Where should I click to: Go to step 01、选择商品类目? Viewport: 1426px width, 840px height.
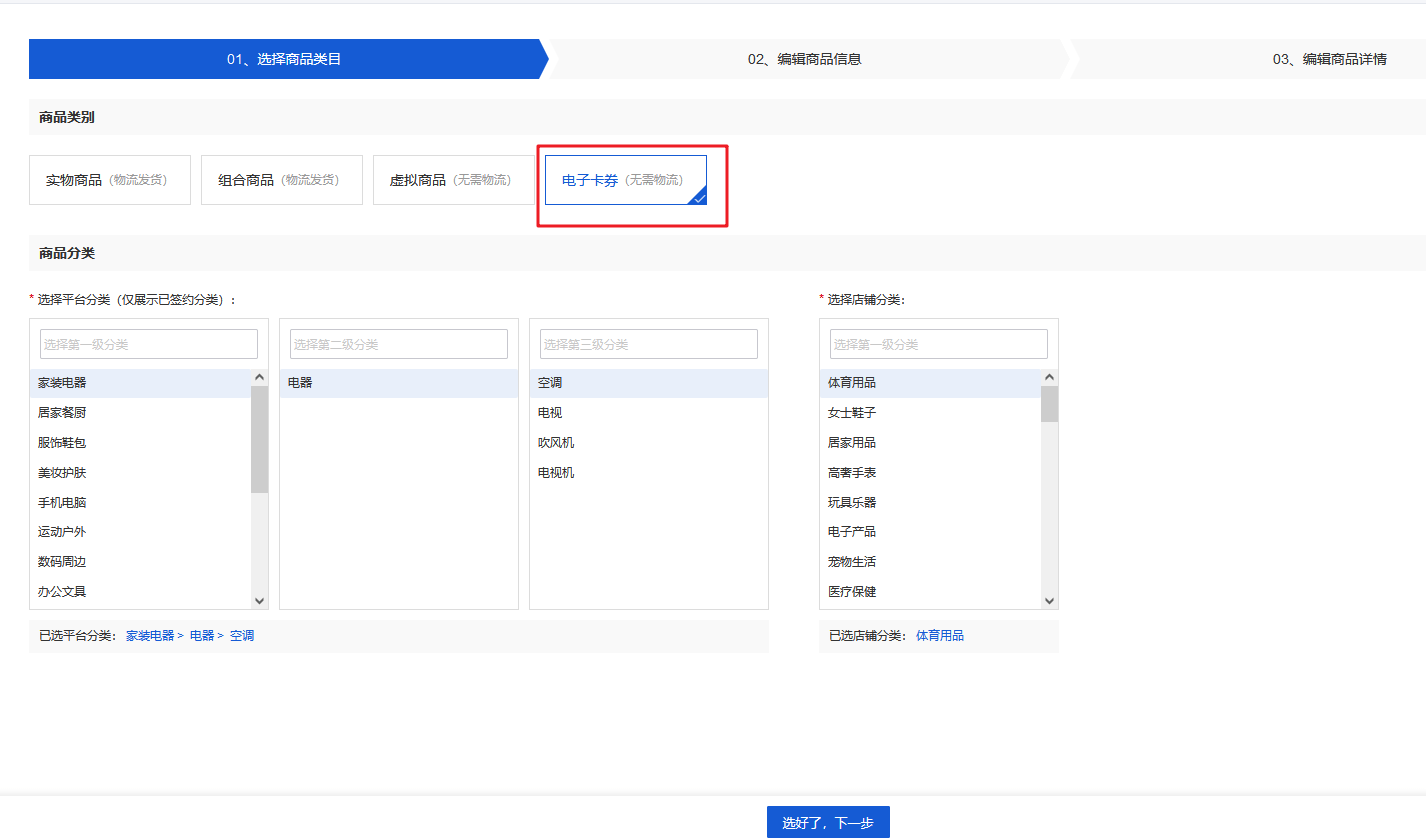[285, 59]
